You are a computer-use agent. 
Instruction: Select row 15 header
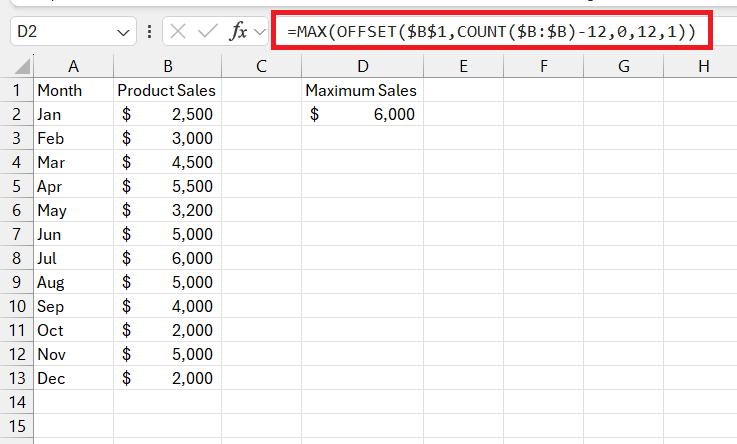[x=17, y=426]
